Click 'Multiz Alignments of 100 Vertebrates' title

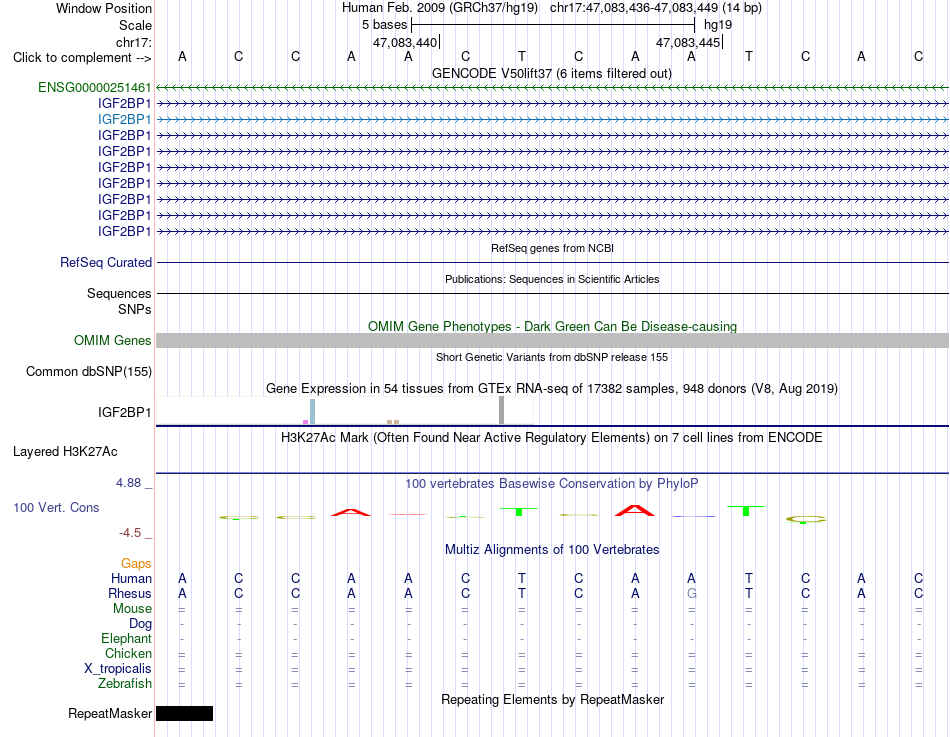[x=552, y=550]
